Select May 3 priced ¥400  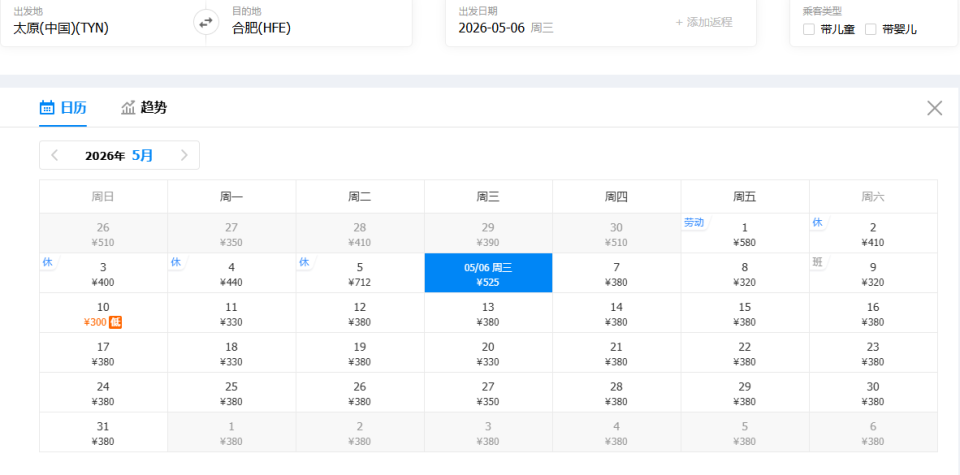[103, 273]
